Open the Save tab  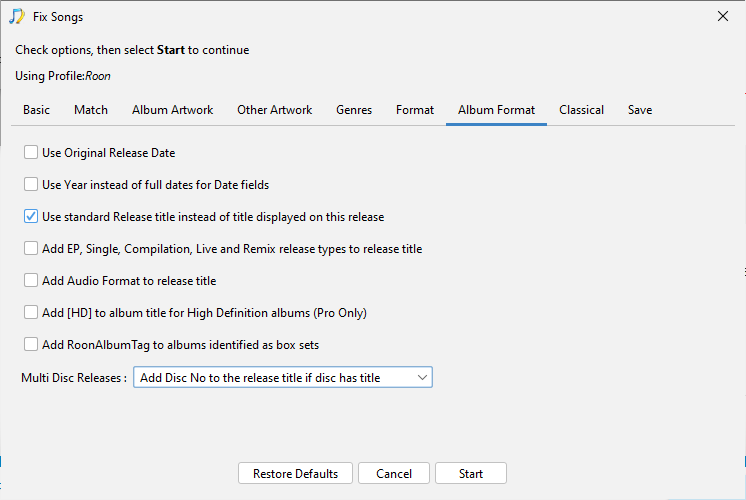(640, 110)
